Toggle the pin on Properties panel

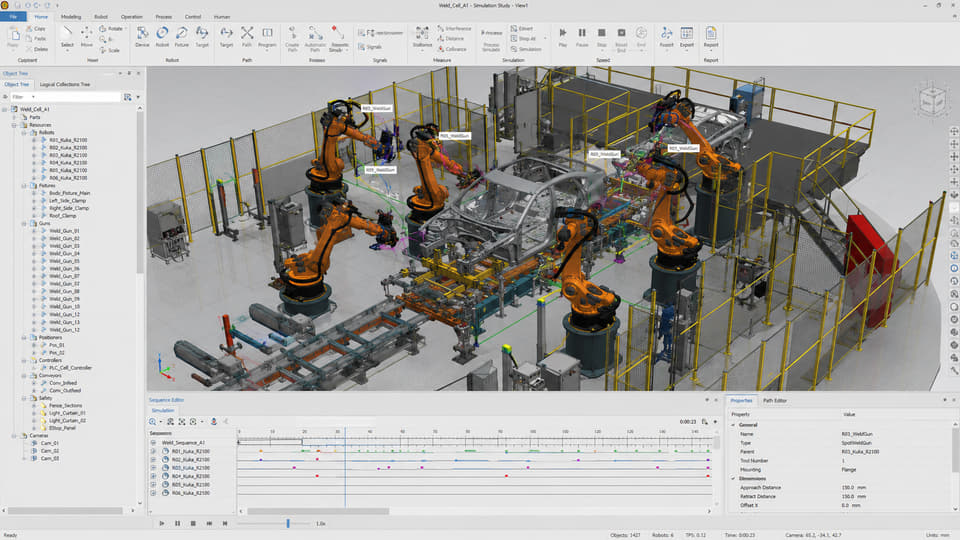coord(945,400)
